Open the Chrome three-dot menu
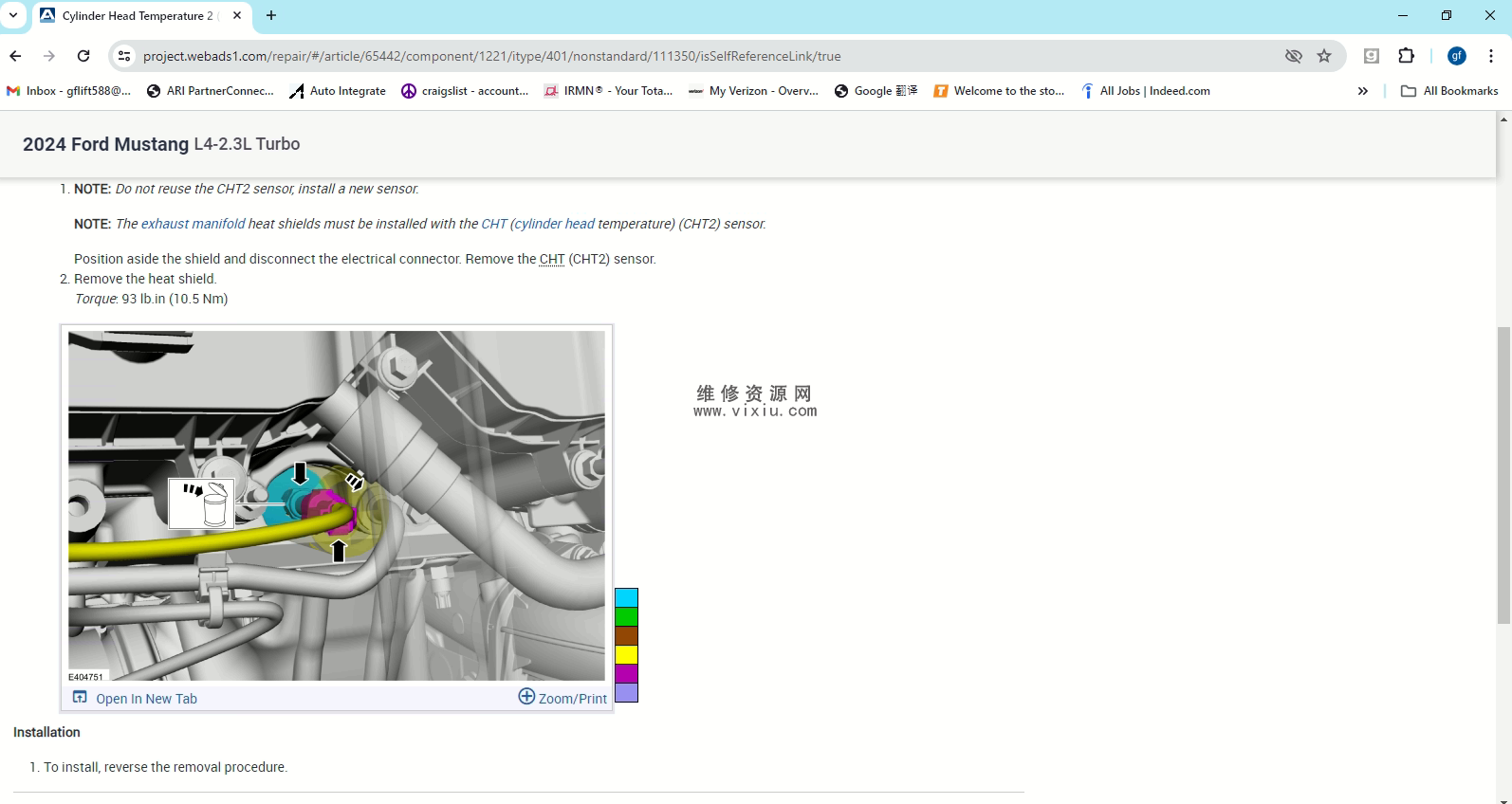The height and width of the screenshot is (804, 1512). 1491,56
